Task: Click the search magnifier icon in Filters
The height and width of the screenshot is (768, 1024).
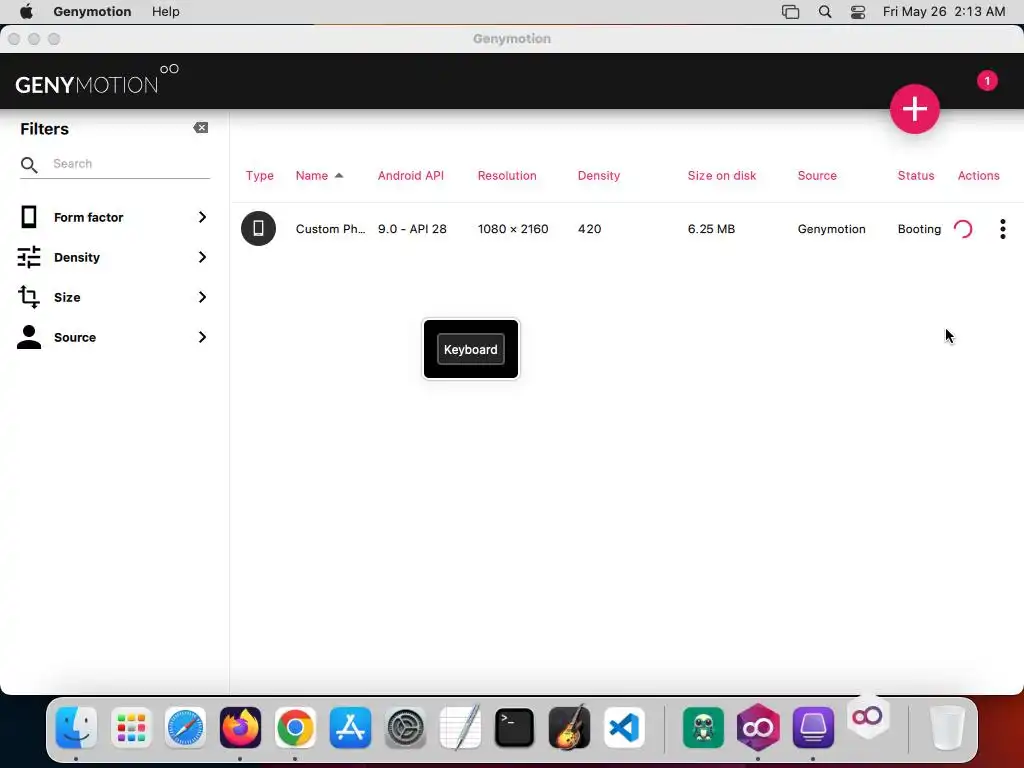Action: point(29,165)
